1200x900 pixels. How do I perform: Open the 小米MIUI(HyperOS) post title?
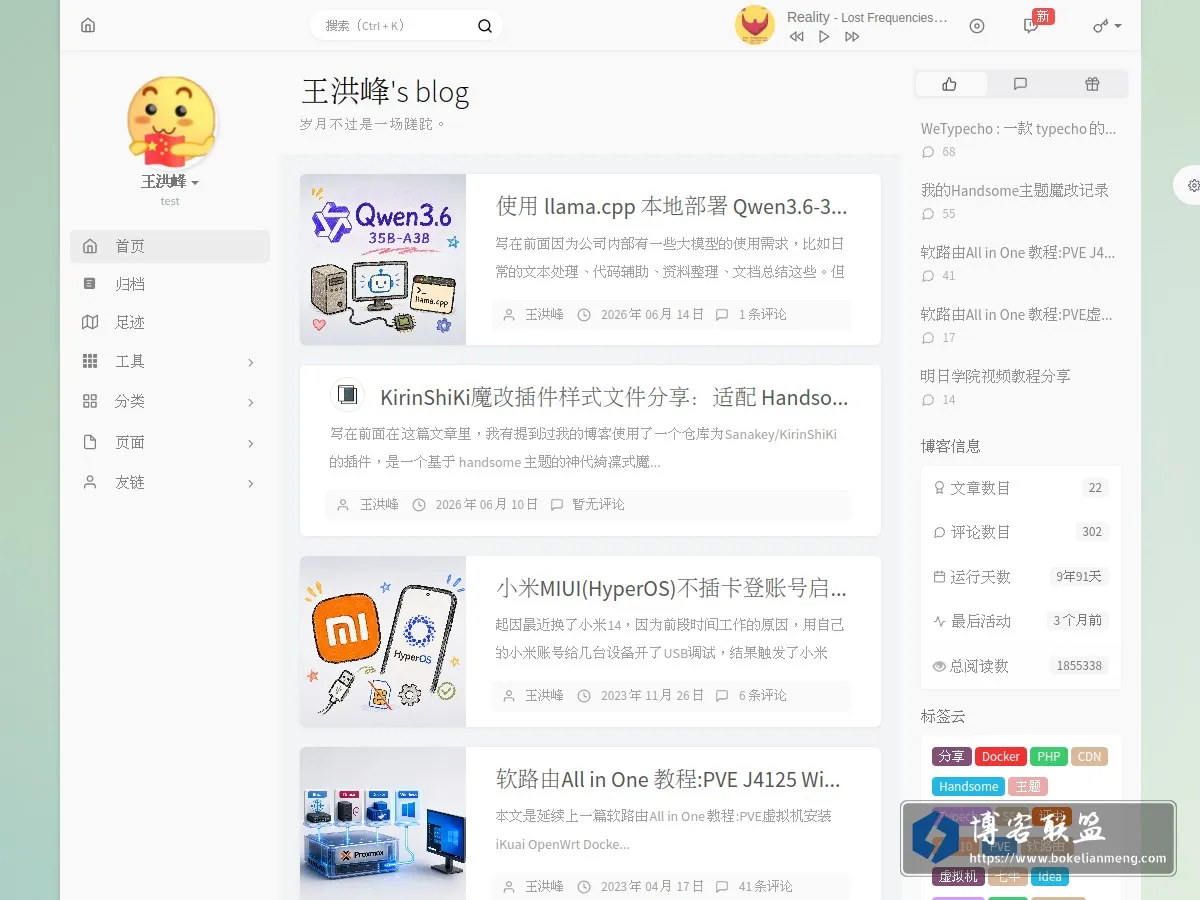[x=672, y=588]
